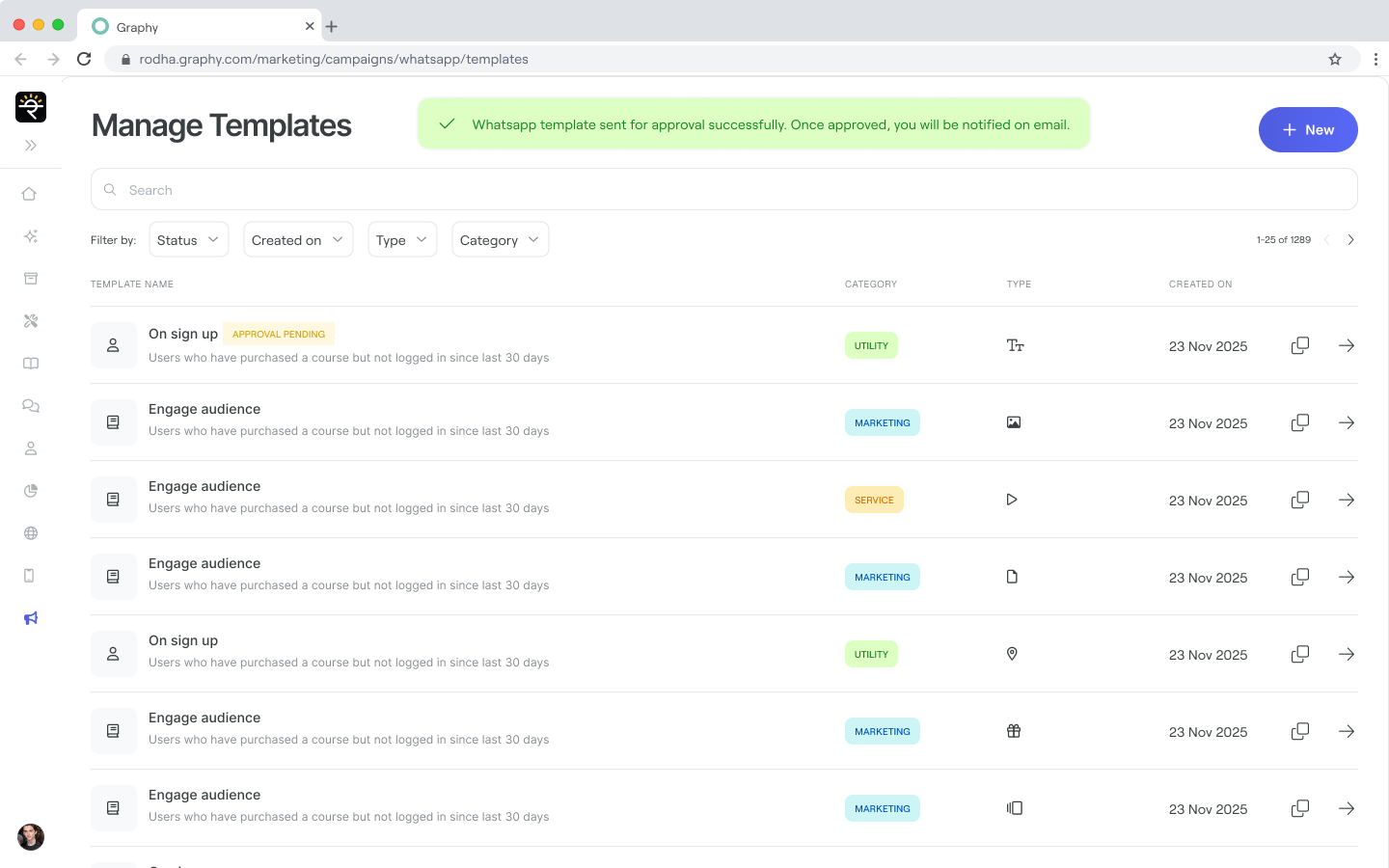Open the user profile avatar

click(x=31, y=836)
